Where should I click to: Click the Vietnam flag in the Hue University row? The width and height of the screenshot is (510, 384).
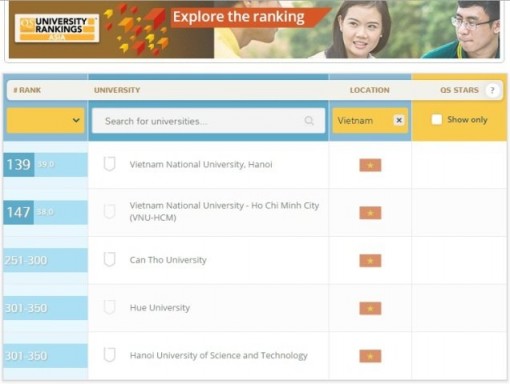point(370,308)
